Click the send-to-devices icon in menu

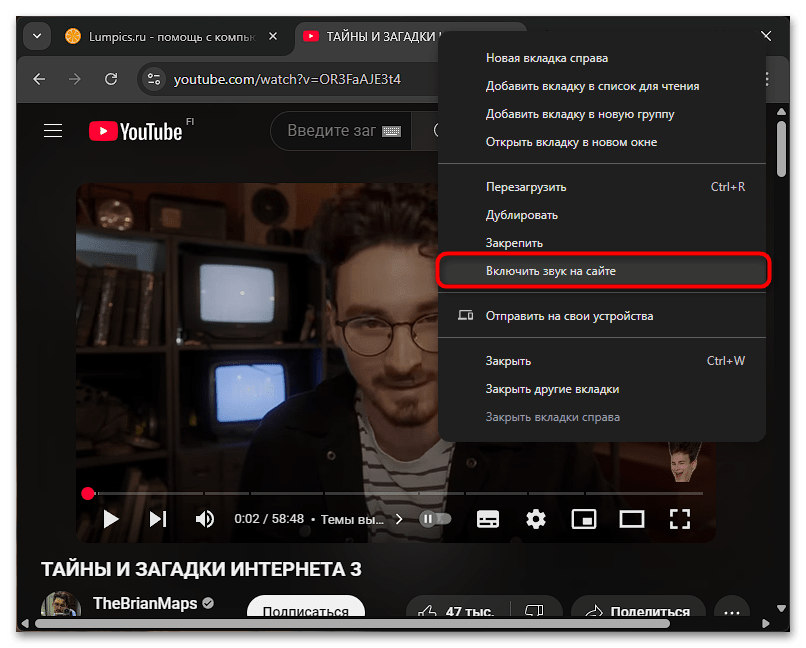coord(465,315)
